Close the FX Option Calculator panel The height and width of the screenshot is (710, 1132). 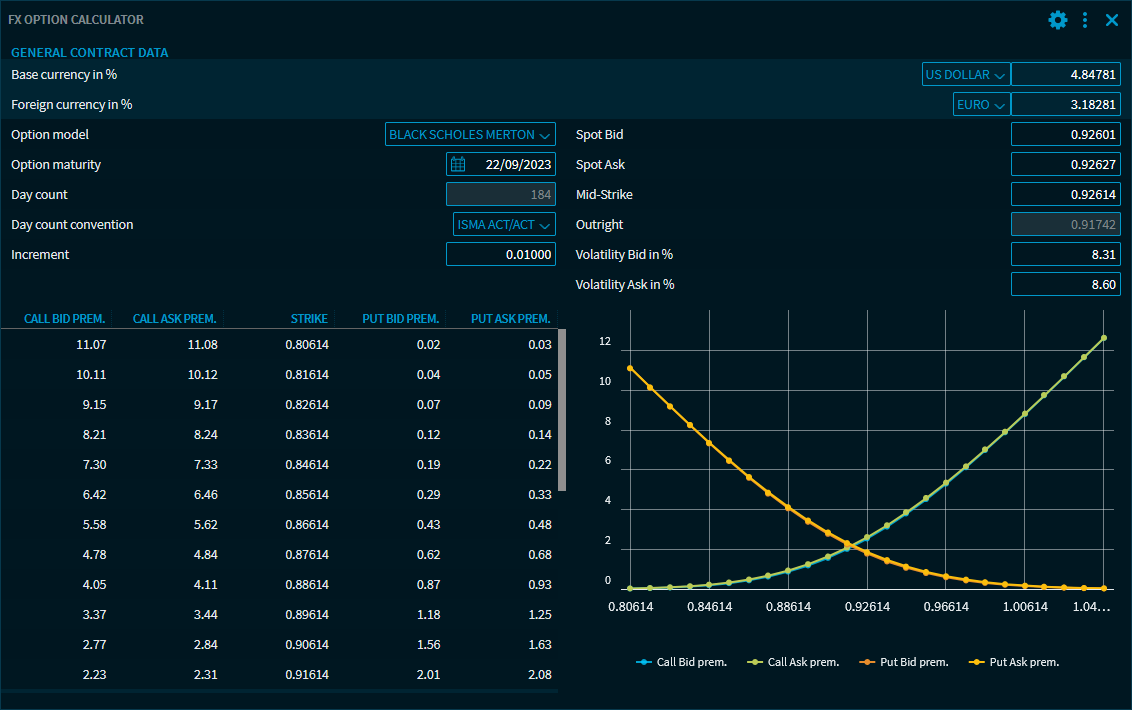tap(1112, 20)
